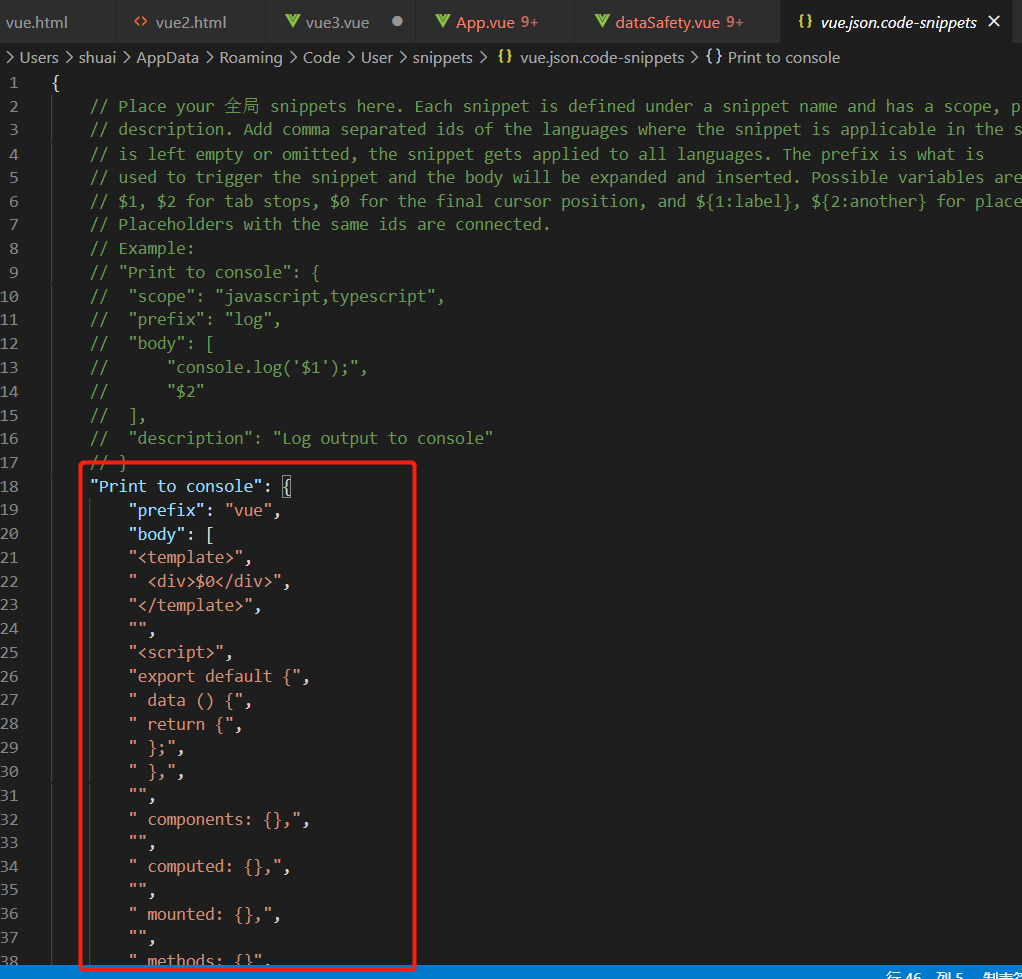Click the comment "Log output to console" on line 16

383,439
